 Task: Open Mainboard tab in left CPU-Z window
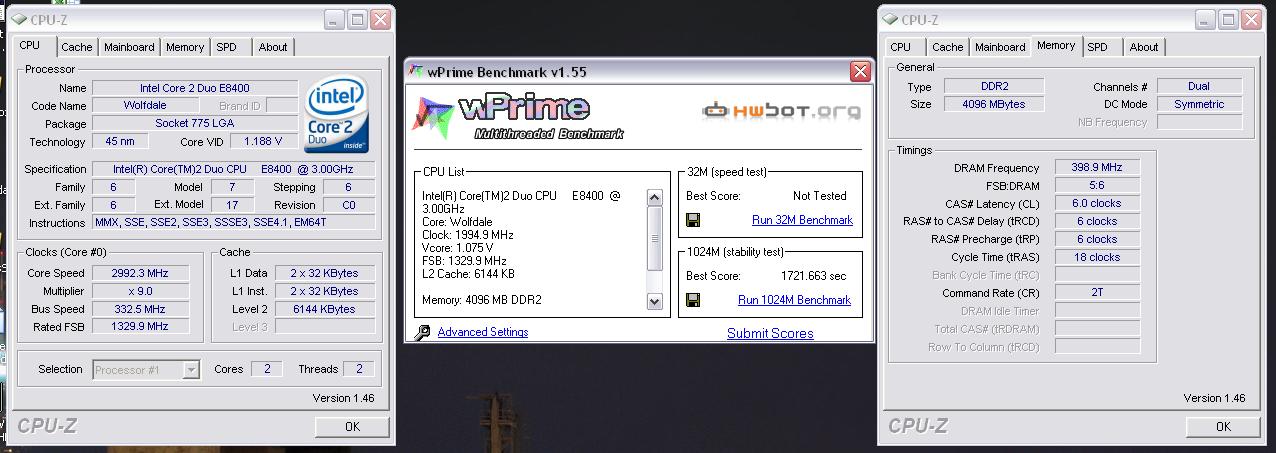129,47
